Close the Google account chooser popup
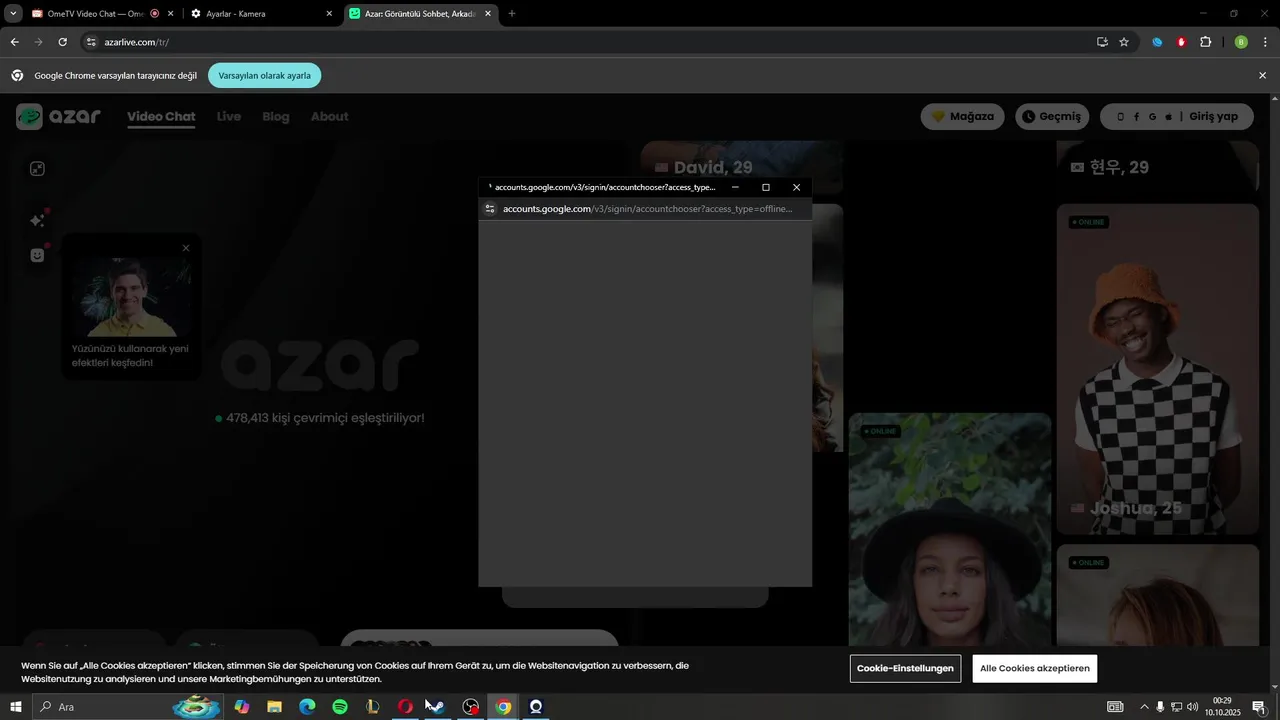 coord(796,187)
